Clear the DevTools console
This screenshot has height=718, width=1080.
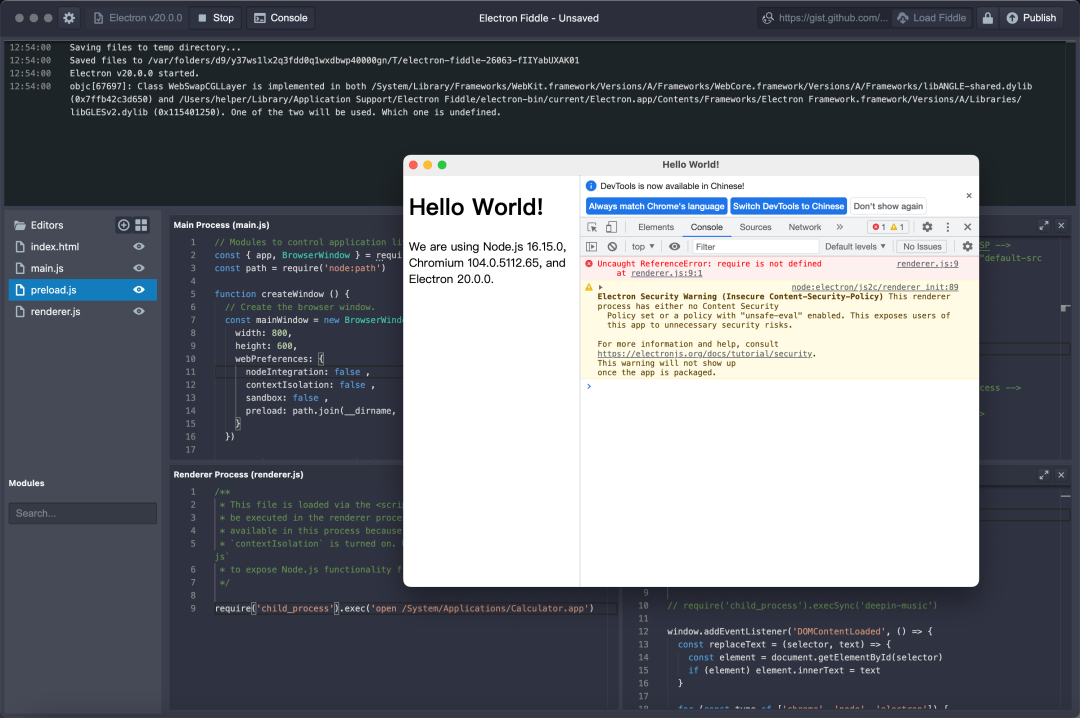tap(612, 247)
